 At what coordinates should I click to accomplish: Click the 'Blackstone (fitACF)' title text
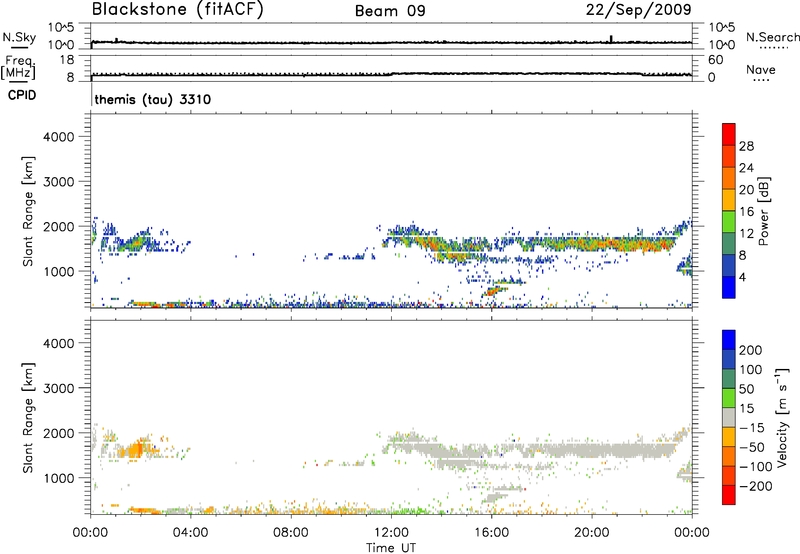[x=177, y=10]
